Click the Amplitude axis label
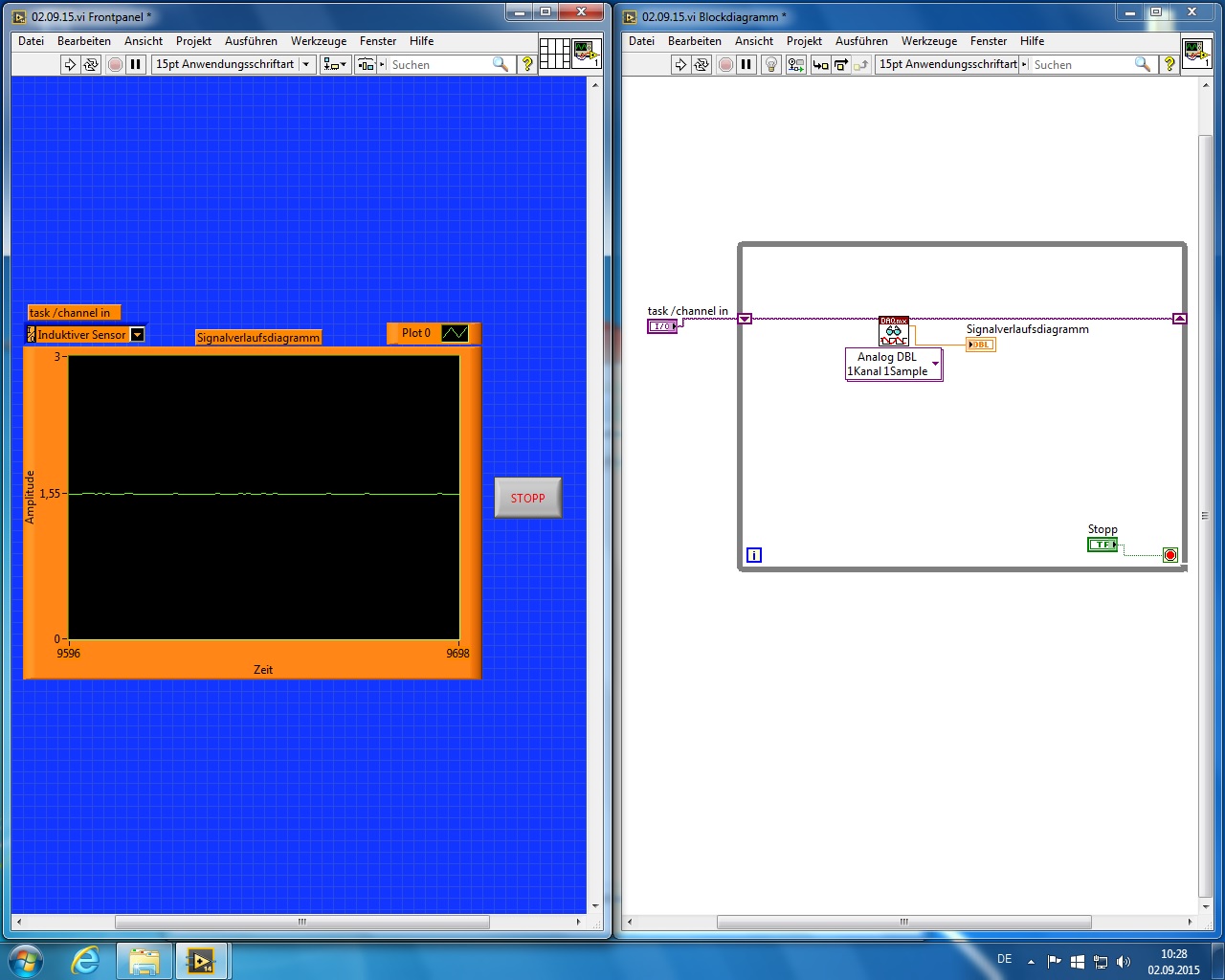Screen dimensions: 1225x980 pos(30,497)
